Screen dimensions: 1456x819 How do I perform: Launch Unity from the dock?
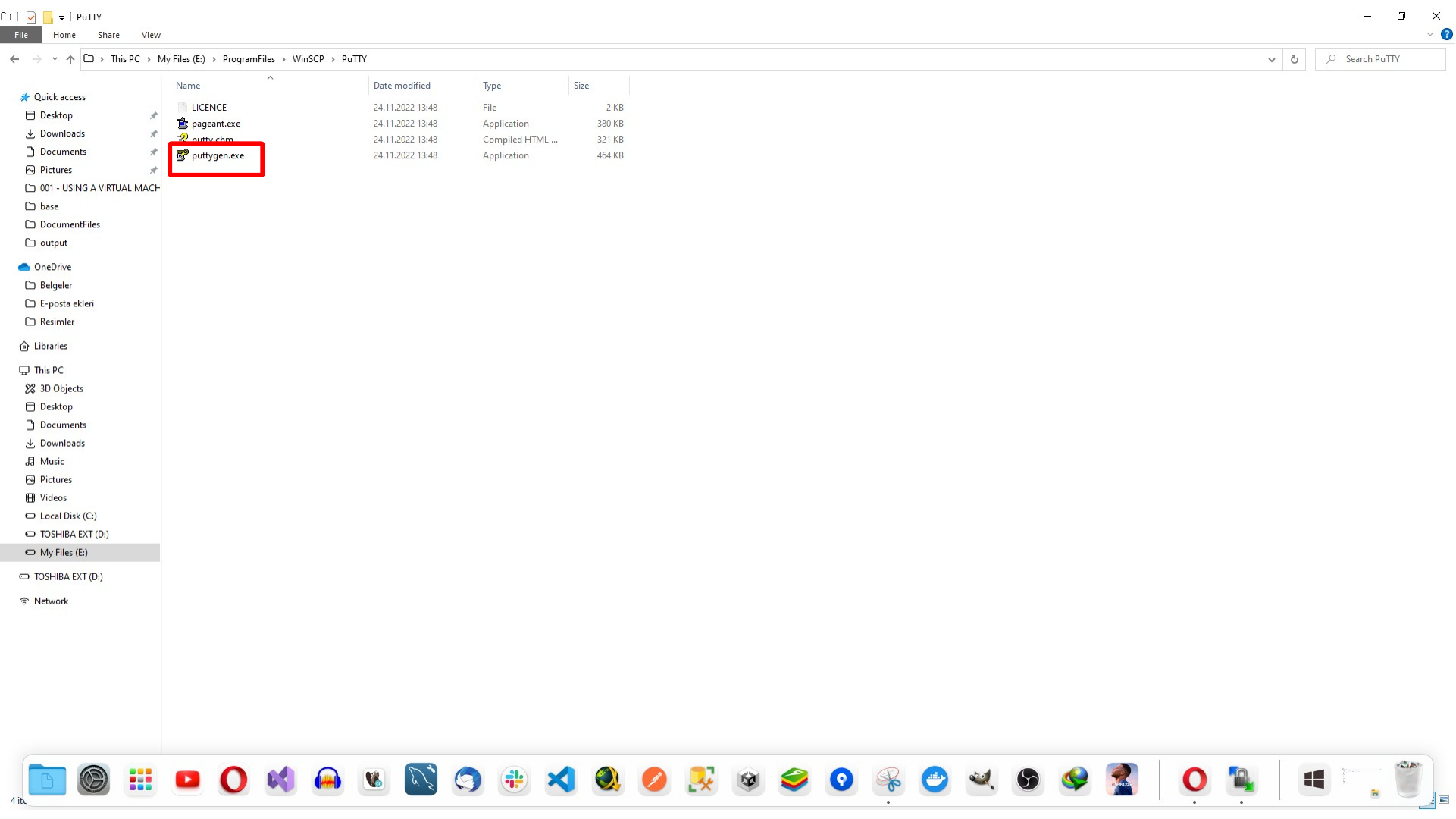click(748, 780)
